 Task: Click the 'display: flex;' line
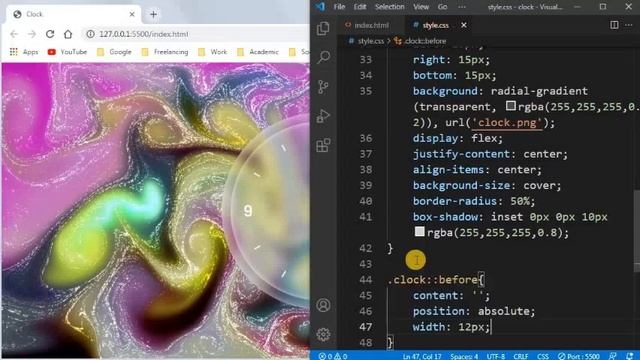pos(458,138)
